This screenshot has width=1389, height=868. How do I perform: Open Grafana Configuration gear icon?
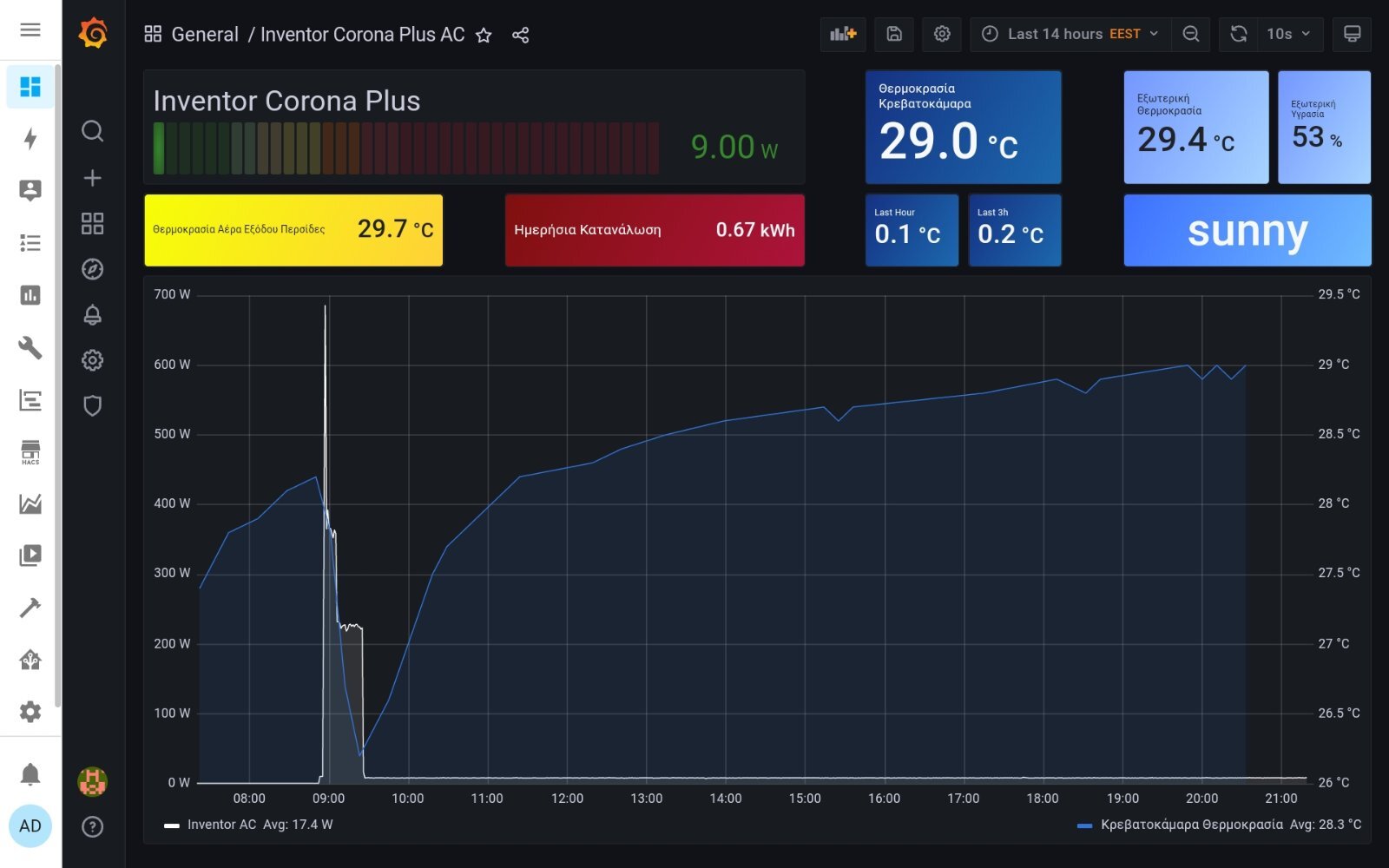93,360
